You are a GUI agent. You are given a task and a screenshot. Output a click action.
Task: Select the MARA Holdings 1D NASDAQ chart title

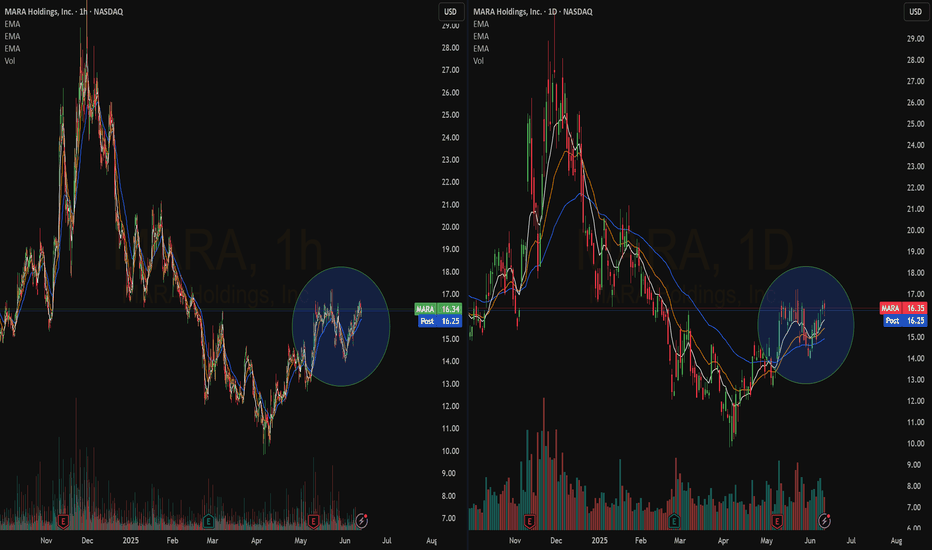[x=533, y=11]
